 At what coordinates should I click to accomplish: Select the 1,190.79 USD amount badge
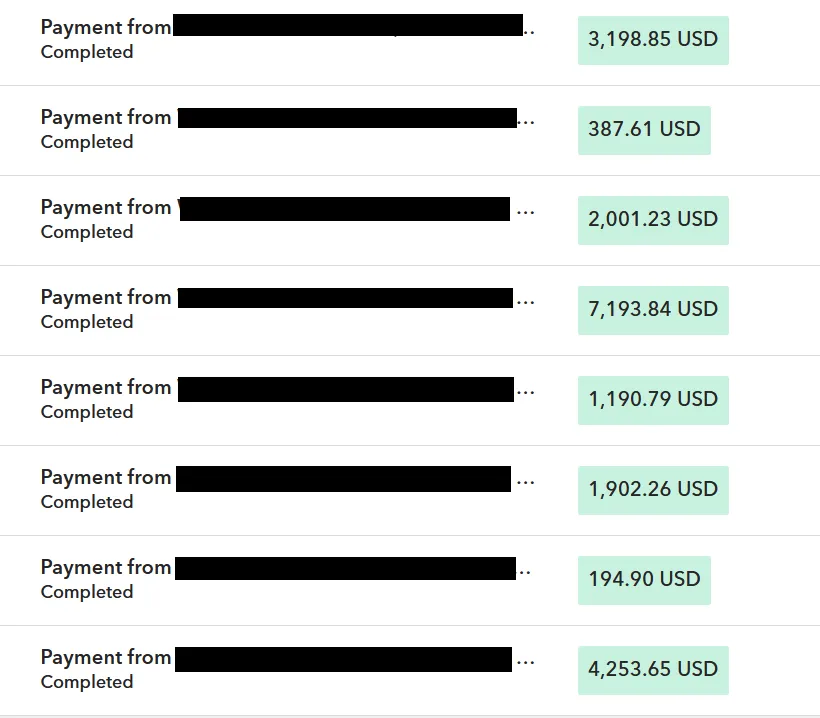pos(653,400)
